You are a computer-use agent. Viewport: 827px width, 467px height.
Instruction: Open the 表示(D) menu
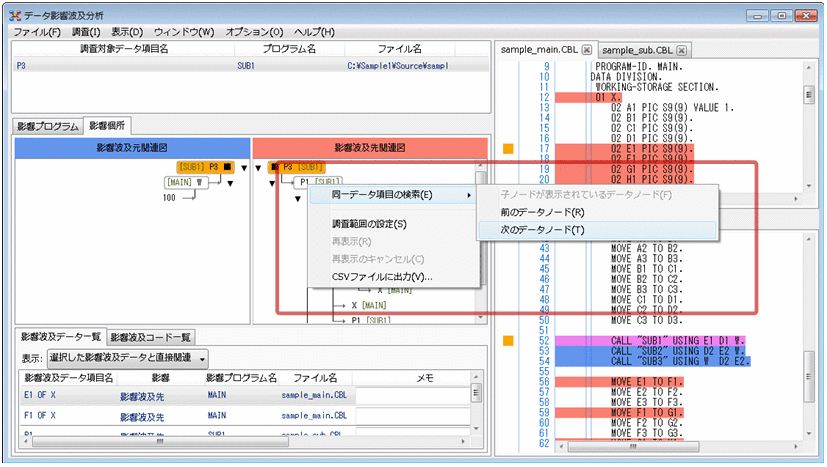point(127,32)
